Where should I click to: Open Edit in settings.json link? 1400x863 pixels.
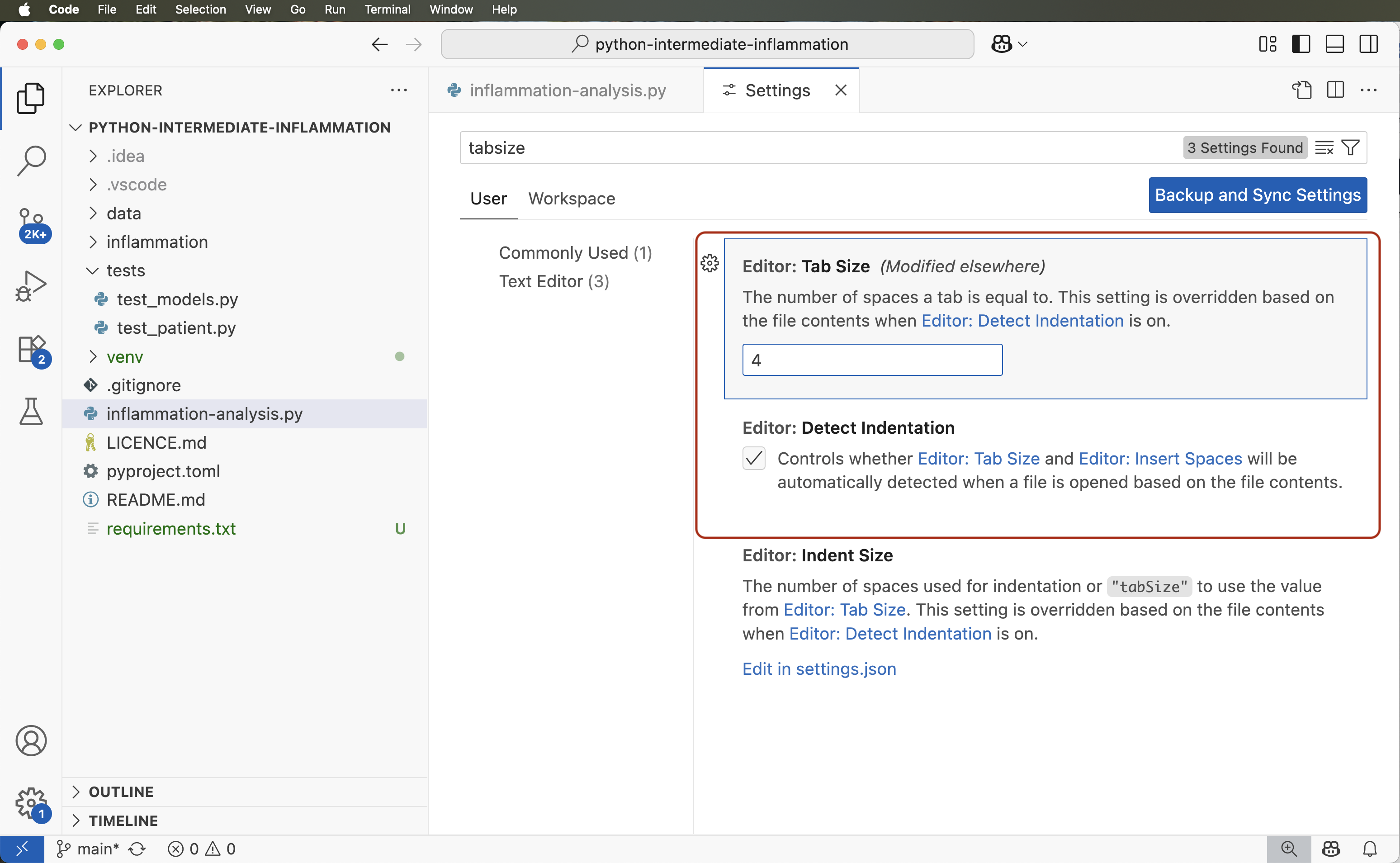[818, 669]
